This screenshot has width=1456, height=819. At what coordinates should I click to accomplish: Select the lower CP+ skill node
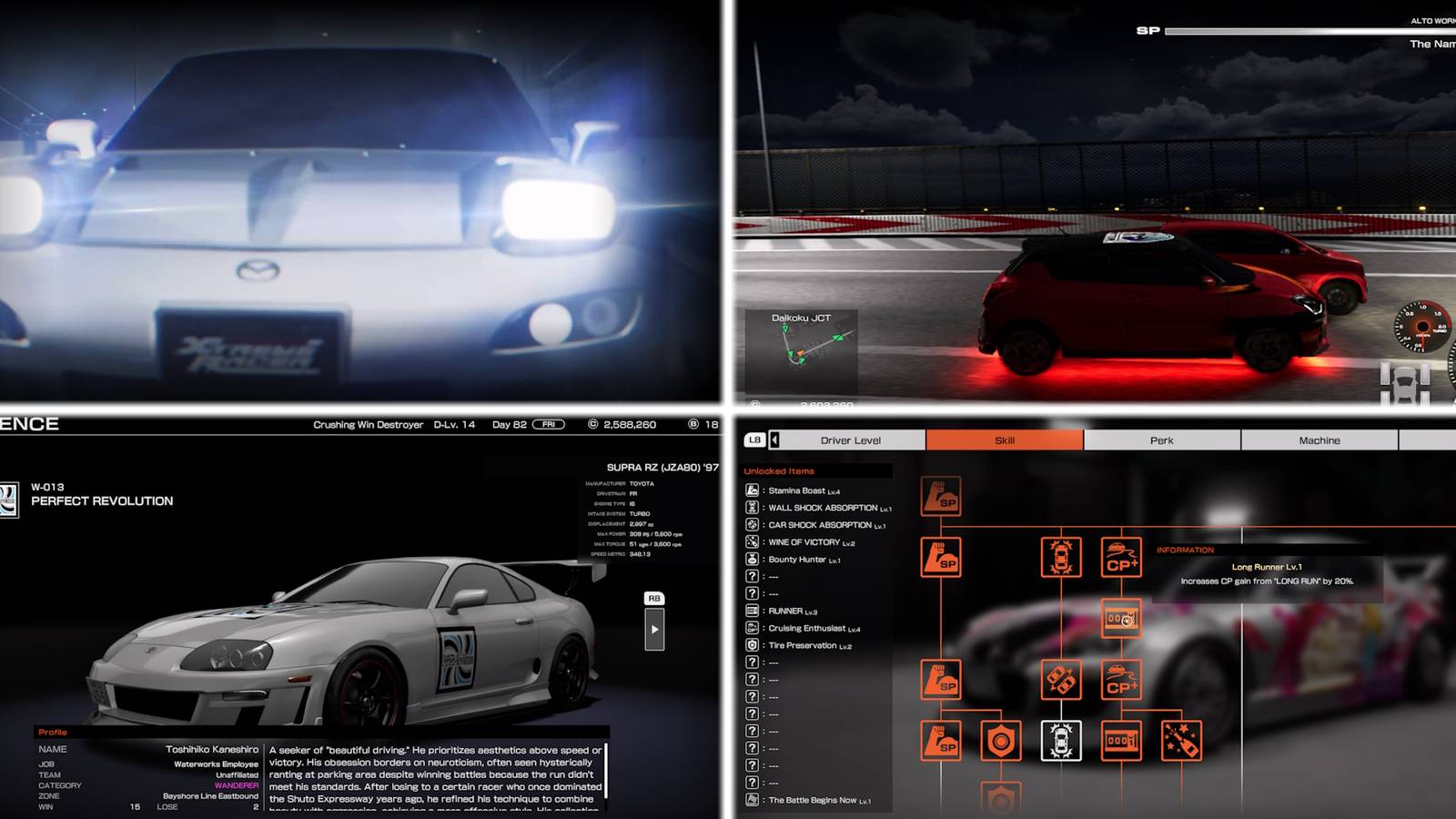click(x=1121, y=679)
